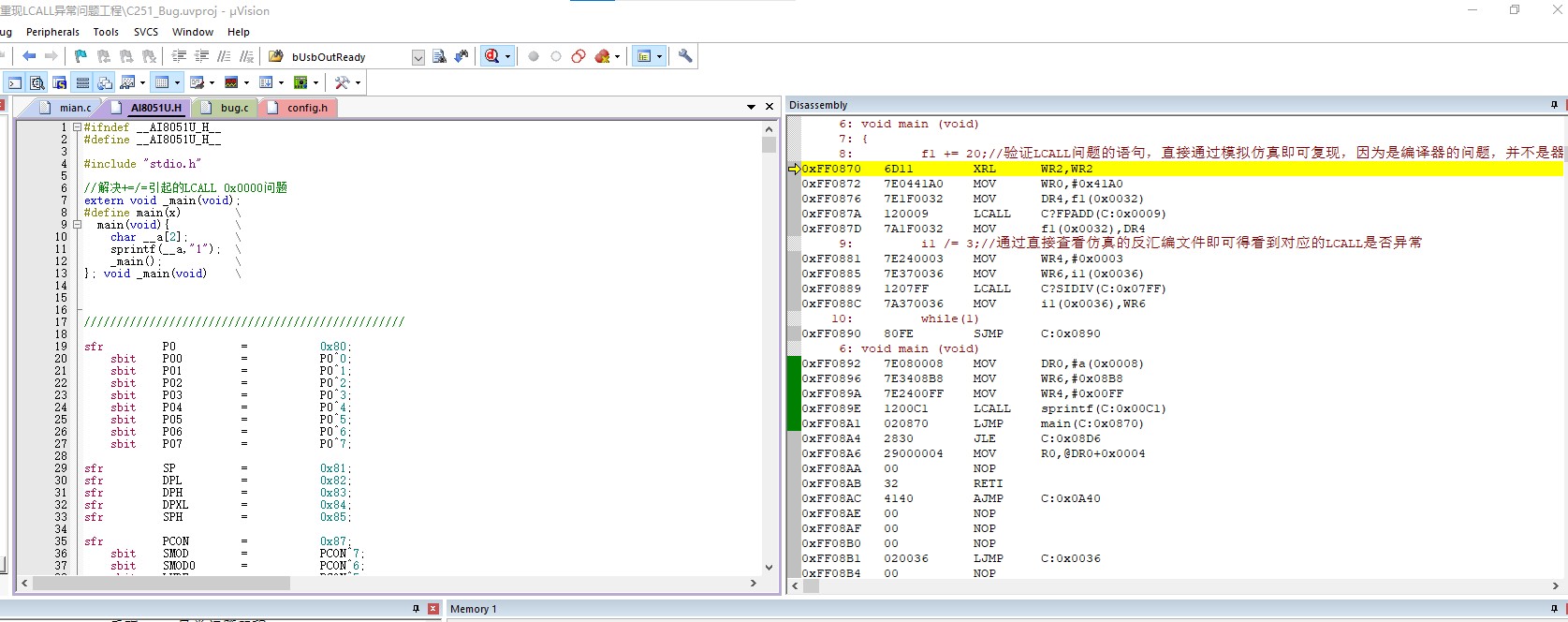Click the editor horizontal scrollbar thumb
1568x622 pixels.
(163, 584)
